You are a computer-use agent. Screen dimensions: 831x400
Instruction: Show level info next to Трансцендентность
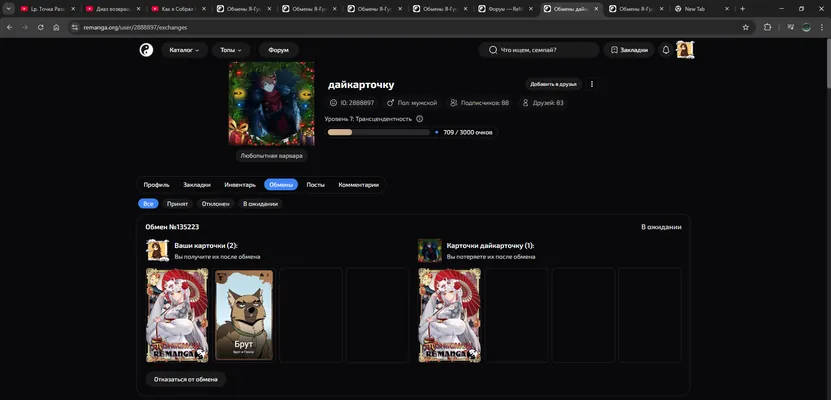[x=420, y=119]
